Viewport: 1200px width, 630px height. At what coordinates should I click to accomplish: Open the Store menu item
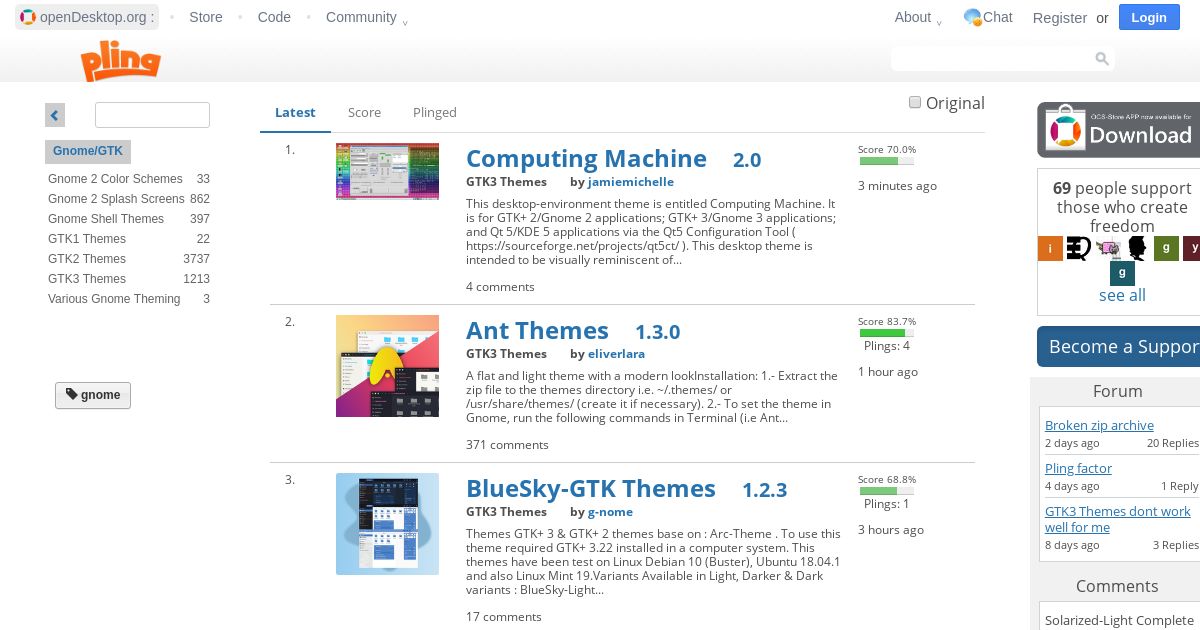[206, 17]
